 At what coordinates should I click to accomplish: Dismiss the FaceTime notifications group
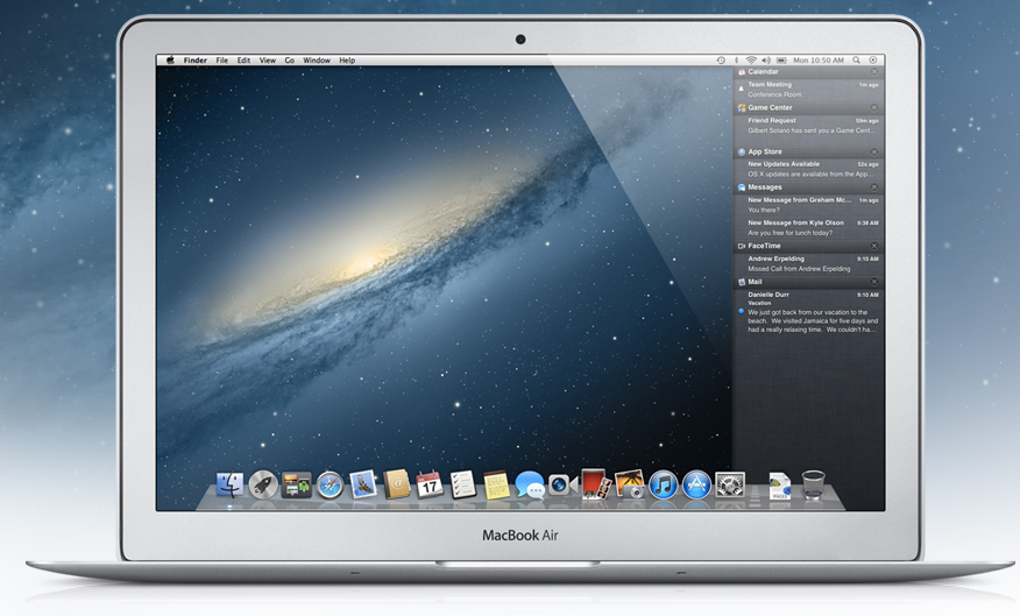[874, 247]
